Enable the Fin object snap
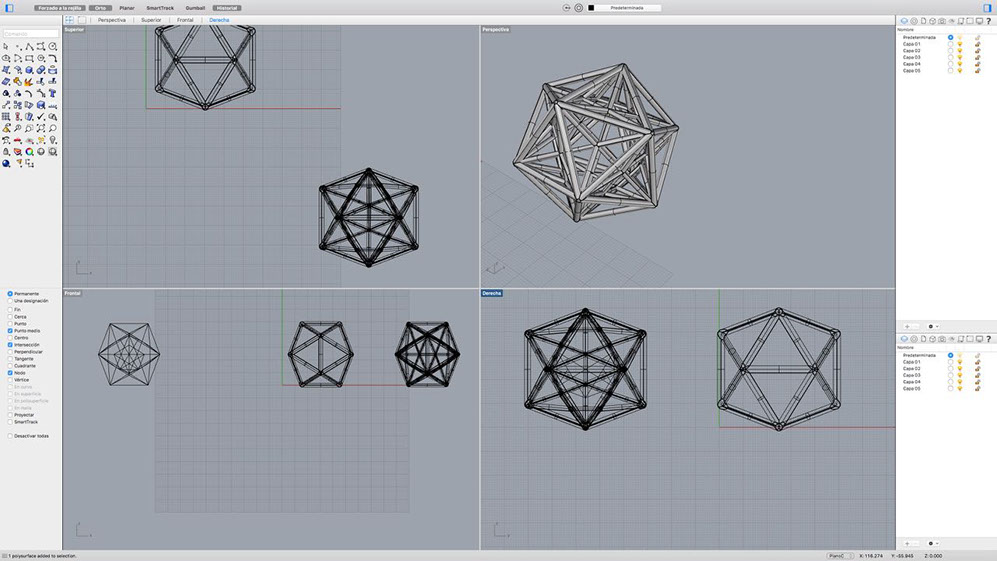Image resolution: width=997 pixels, height=561 pixels. tap(10, 310)
